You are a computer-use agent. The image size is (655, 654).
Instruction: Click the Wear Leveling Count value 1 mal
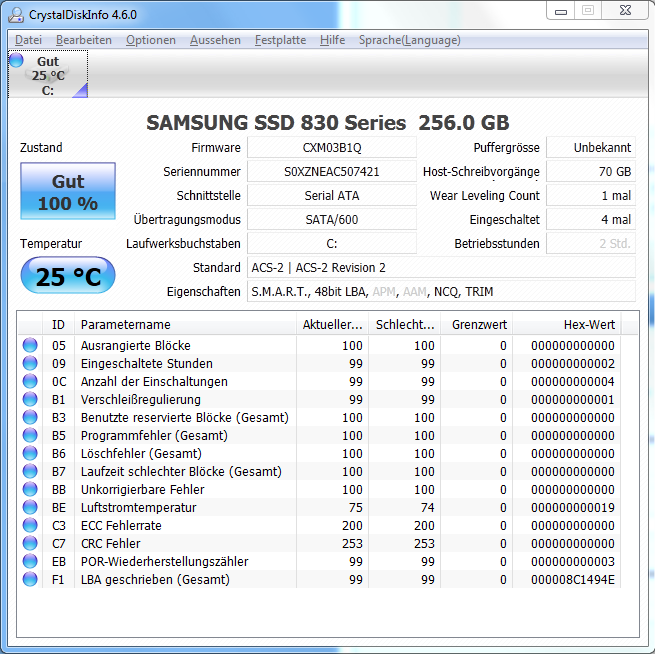591,195
